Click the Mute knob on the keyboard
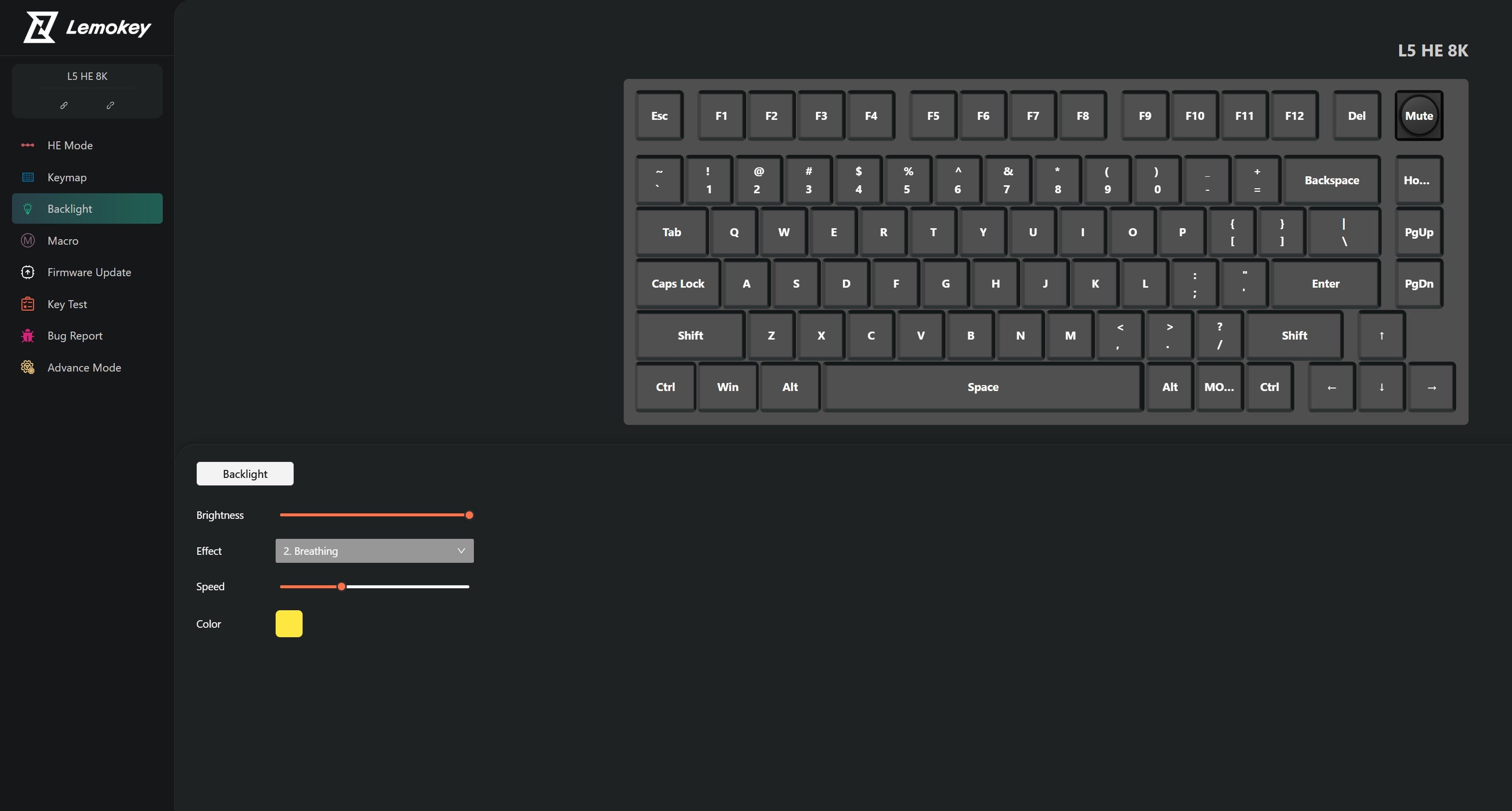Image resolution: width=1512 pixels, height=811 pixels. (1419, 115)
